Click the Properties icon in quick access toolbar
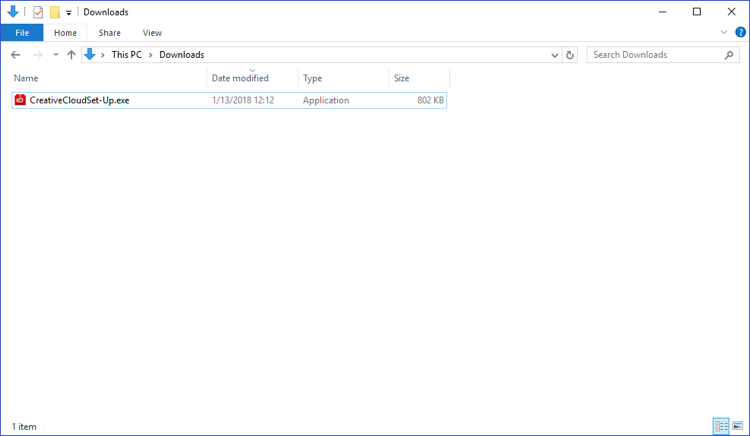This screenshot has width=750, height=436. coord(38,12)
